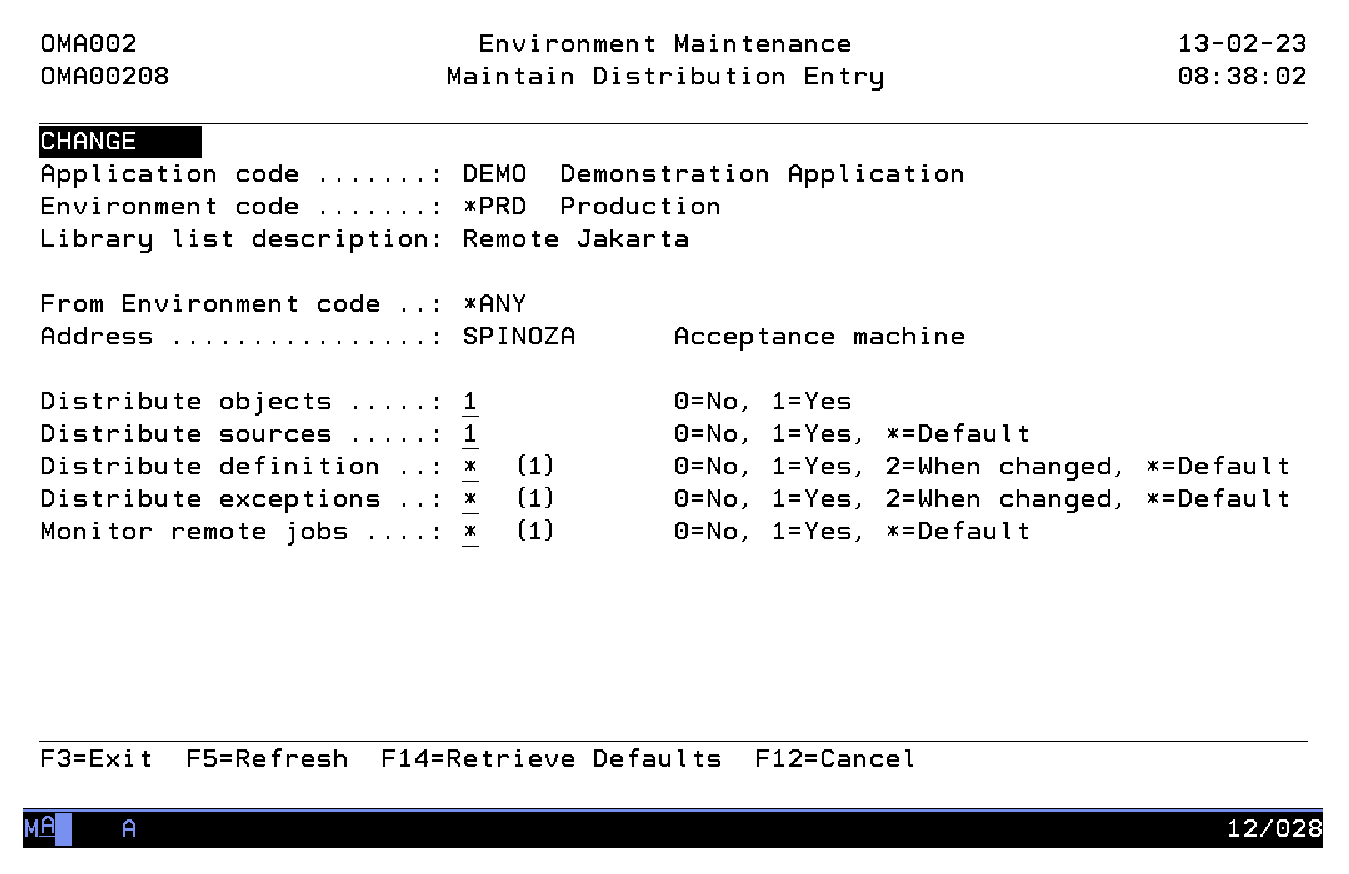Click the Distribute sources input field

pyautogui.click(x=470, y=434)
